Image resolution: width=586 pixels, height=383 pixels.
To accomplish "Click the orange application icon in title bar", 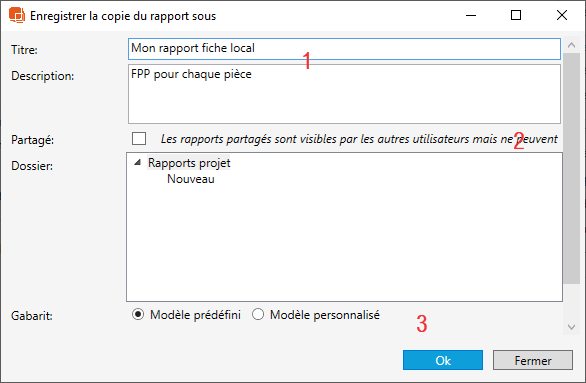I will pos(17,15).
